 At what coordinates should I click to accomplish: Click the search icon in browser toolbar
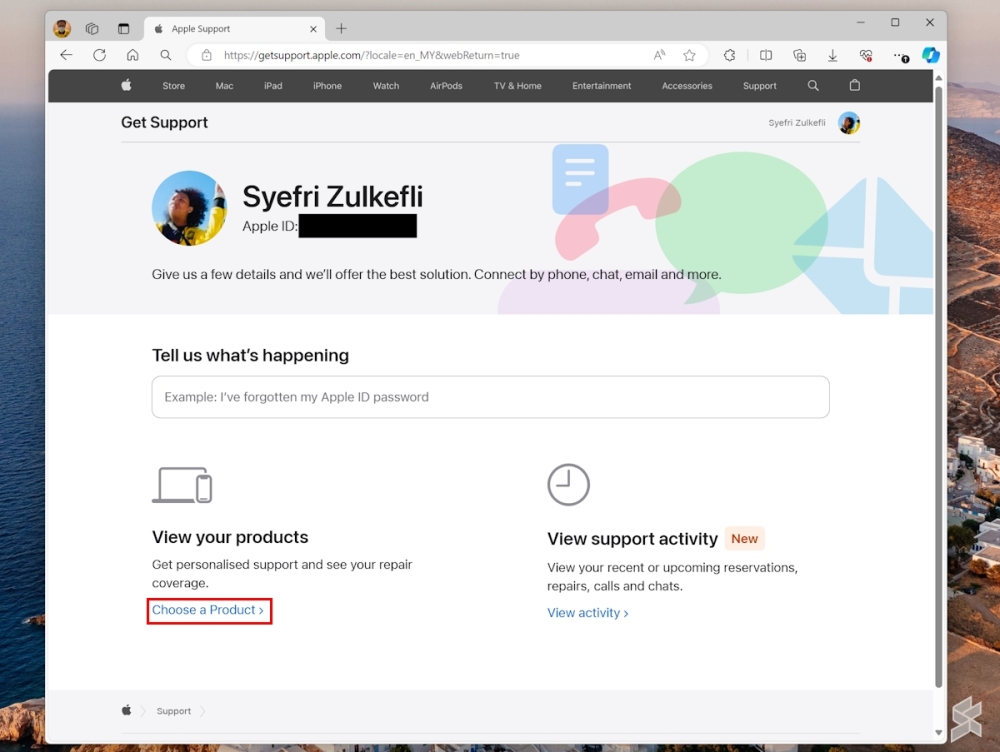(166, 55)
